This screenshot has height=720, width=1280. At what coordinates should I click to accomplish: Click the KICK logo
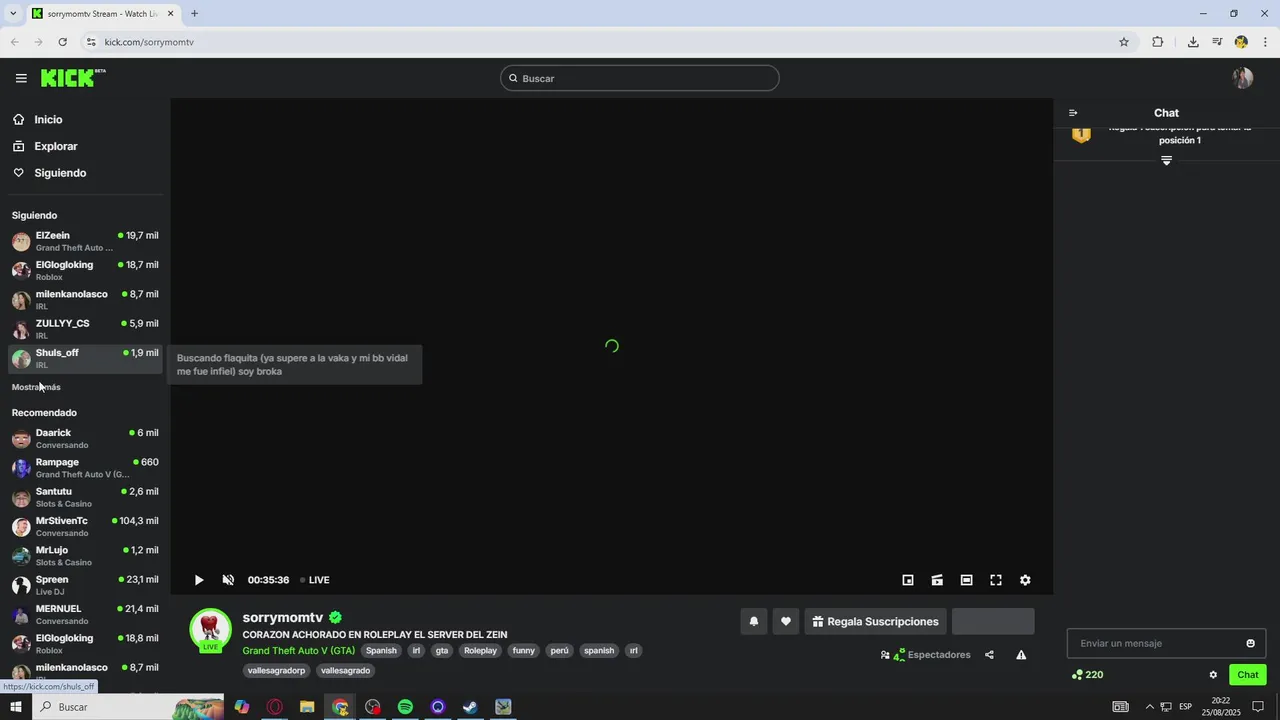[x=72, y=78]
